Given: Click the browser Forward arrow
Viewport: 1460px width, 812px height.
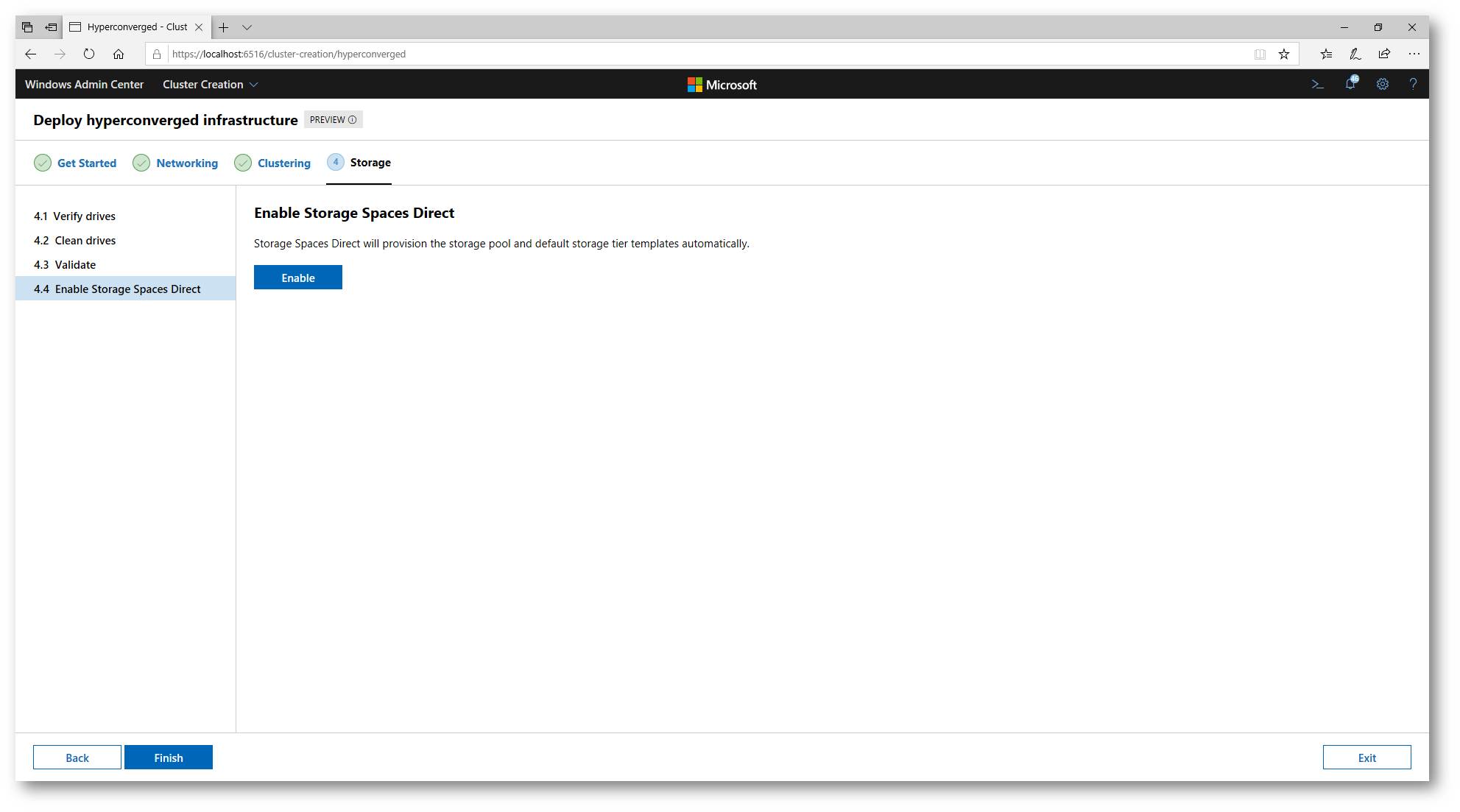Looking at the screenshot, I should 60,54.
